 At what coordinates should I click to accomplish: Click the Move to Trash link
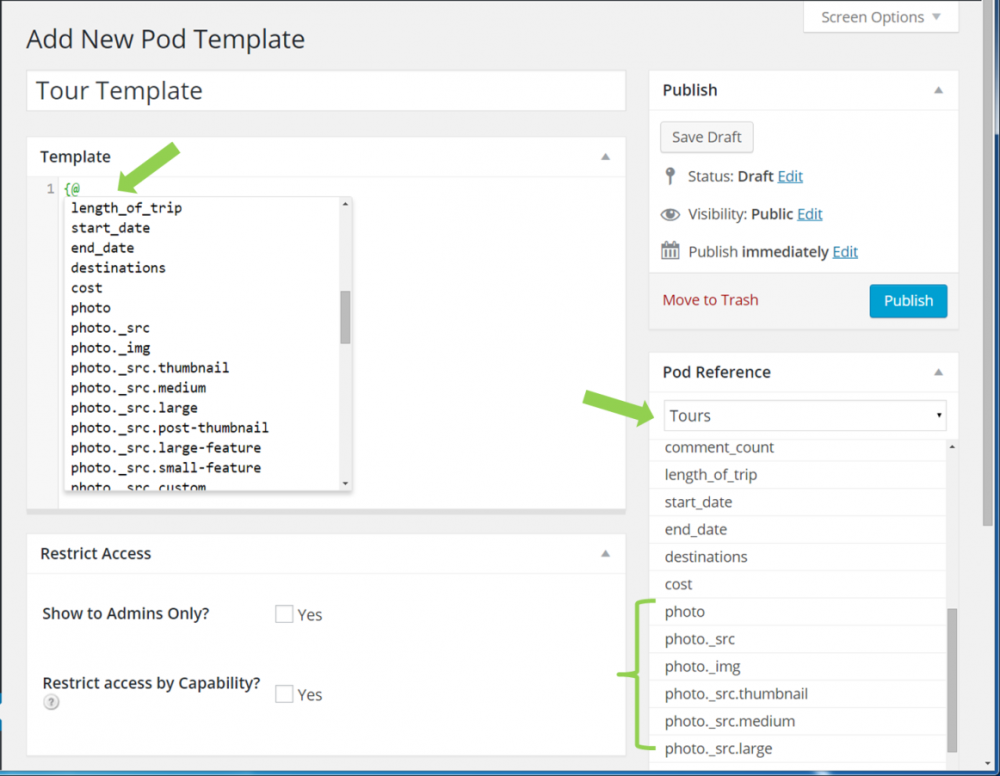tap(710, 300)
